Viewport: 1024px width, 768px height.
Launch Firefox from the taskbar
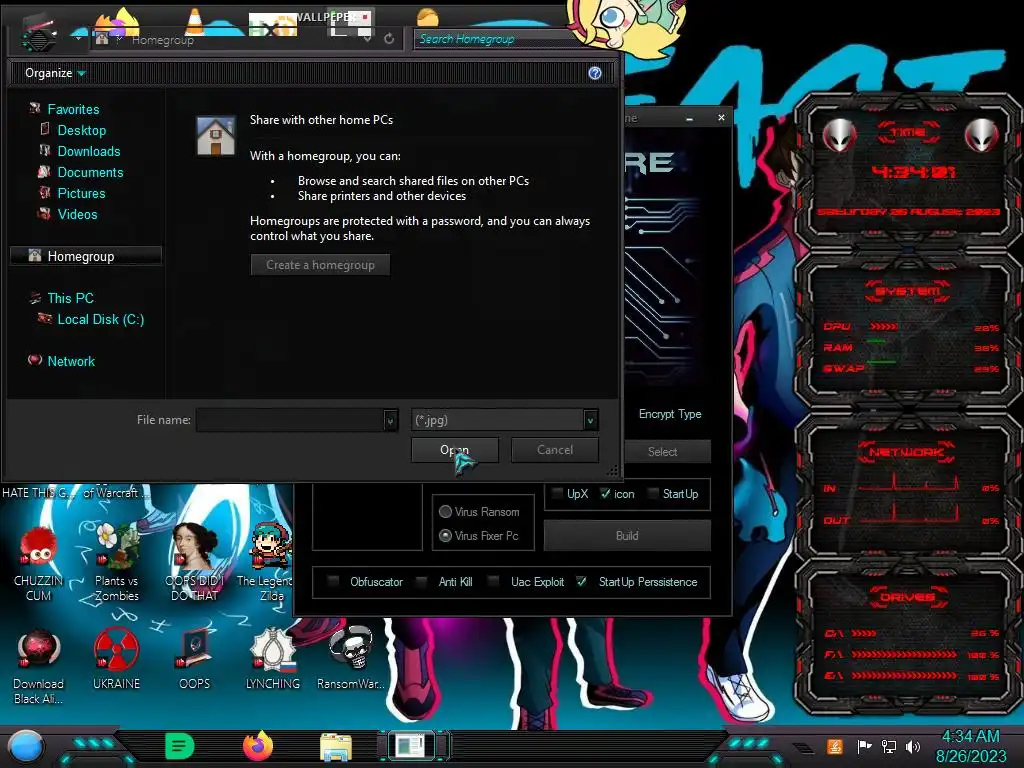258,746
